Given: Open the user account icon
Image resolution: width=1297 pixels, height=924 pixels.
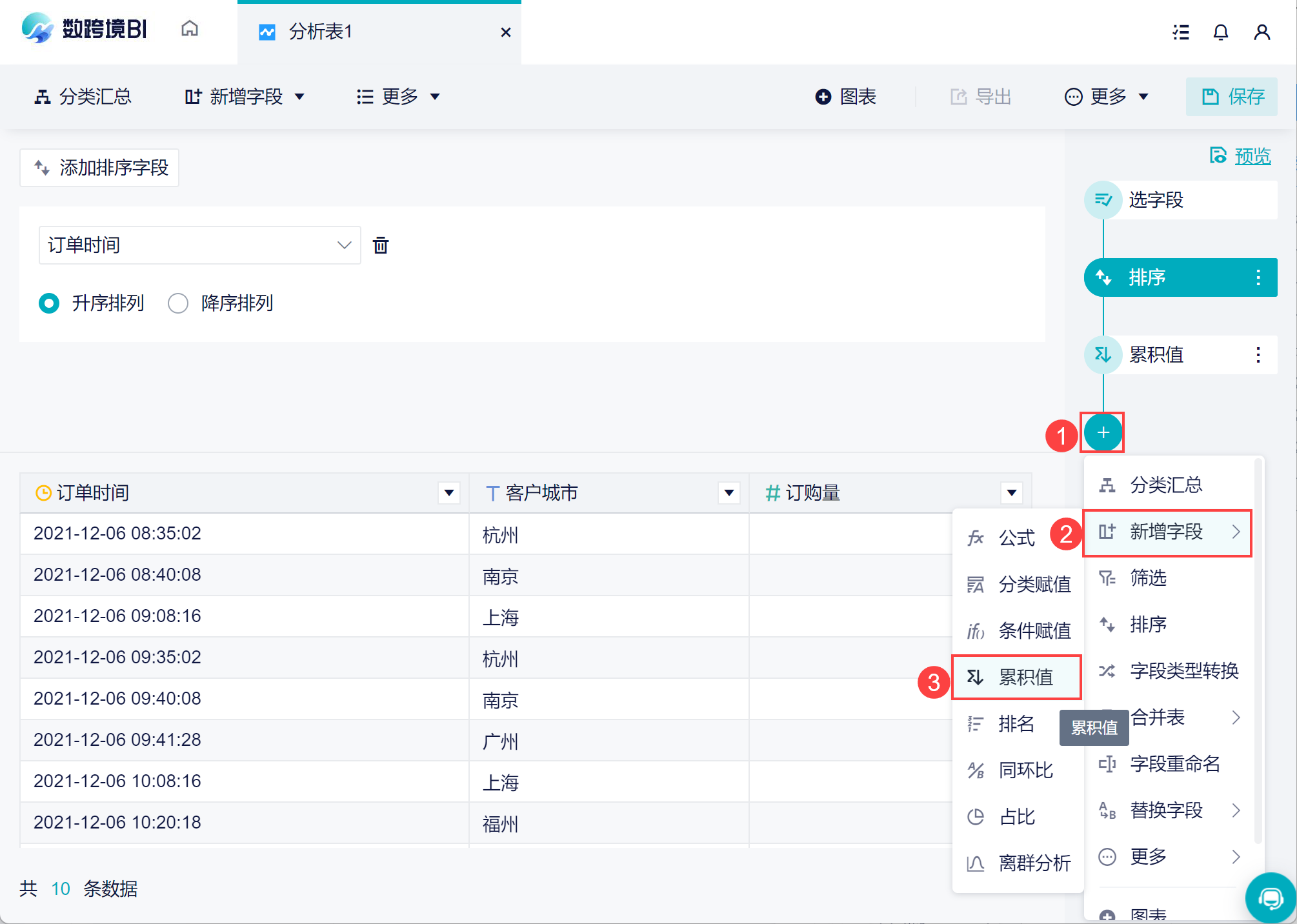Looking at the screenshot, I should click(1262, 32).
